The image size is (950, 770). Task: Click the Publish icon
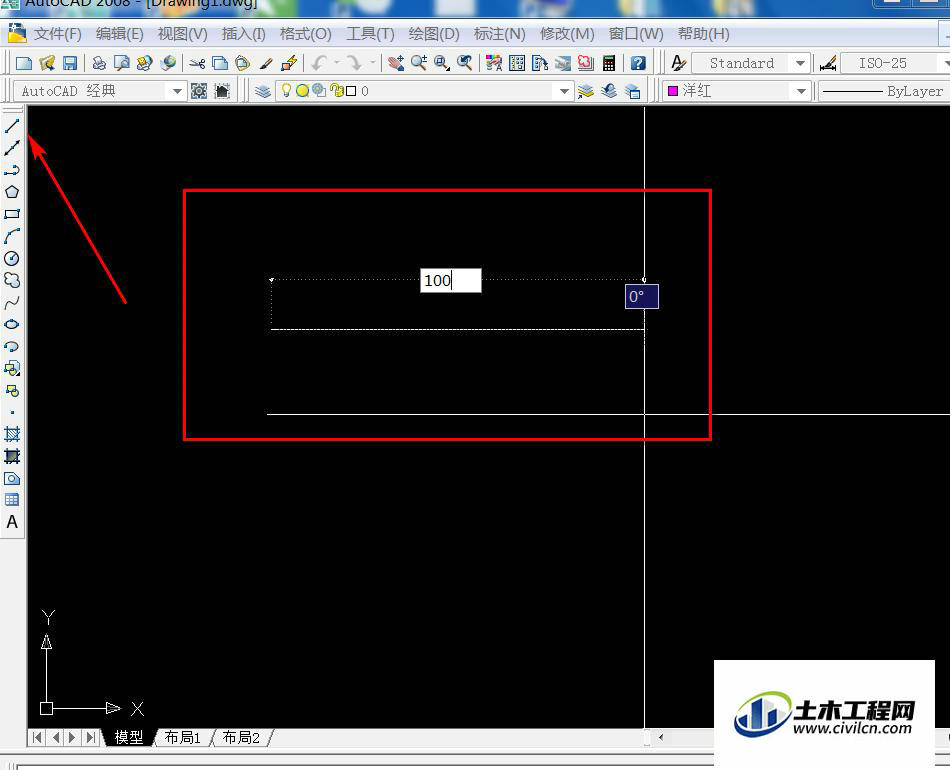click(145, 63)
